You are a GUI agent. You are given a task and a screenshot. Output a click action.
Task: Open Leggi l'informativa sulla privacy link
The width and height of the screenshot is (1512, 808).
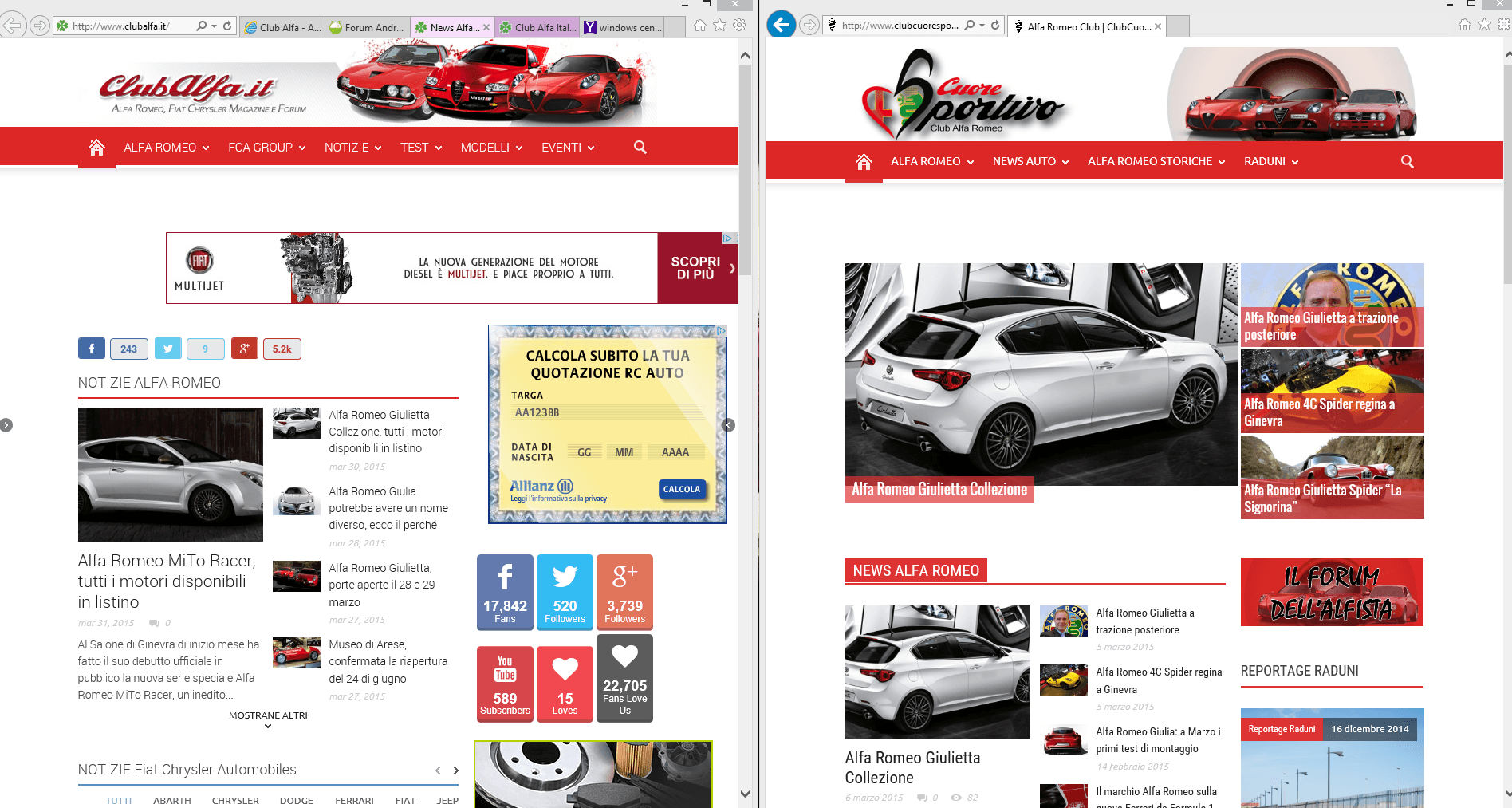pyautogui.click(x=558, y=499)
